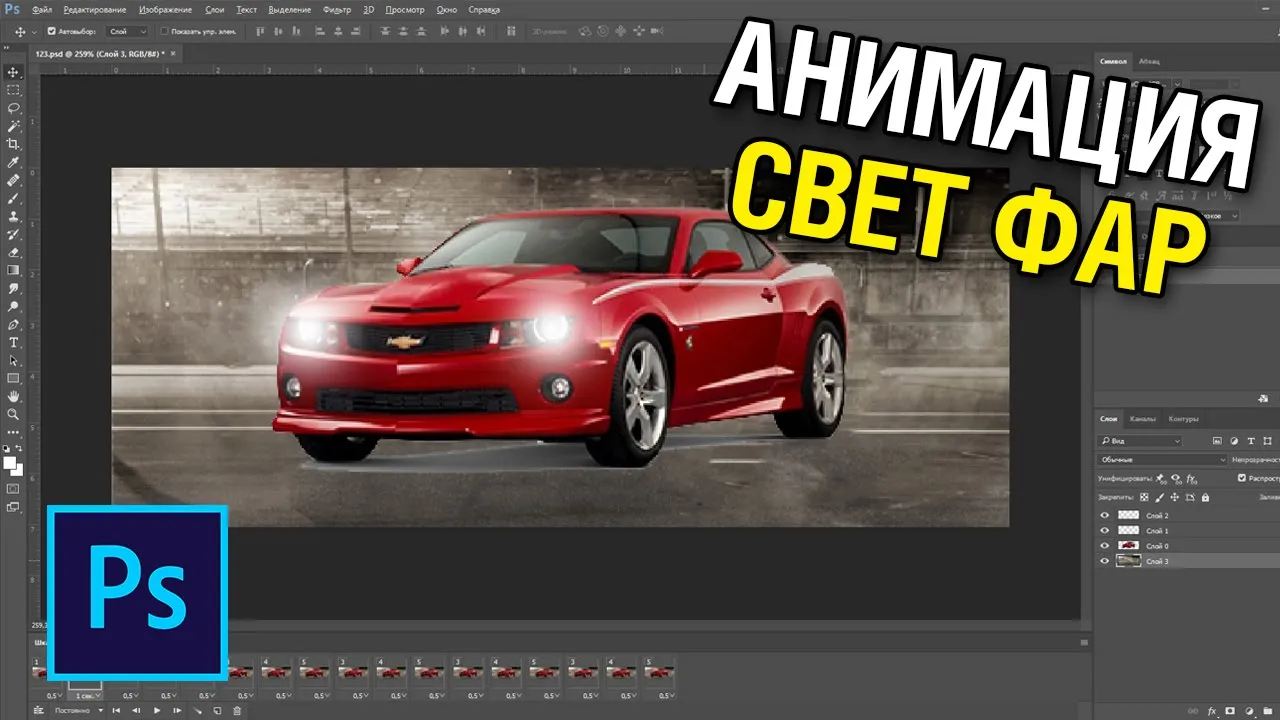Duplicate selected timeline frame
This screenshot has width=1280, height=720.
(x=217, y=710)
